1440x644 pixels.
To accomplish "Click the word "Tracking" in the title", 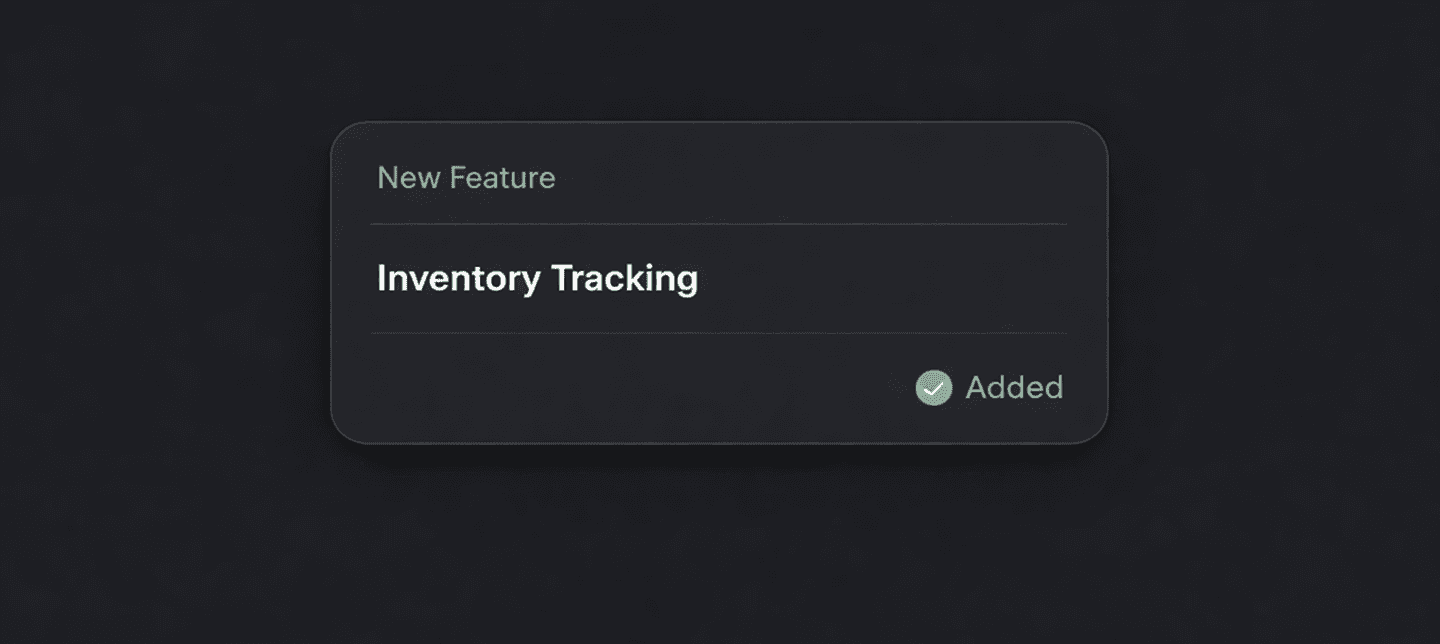I will coord(624,278).
